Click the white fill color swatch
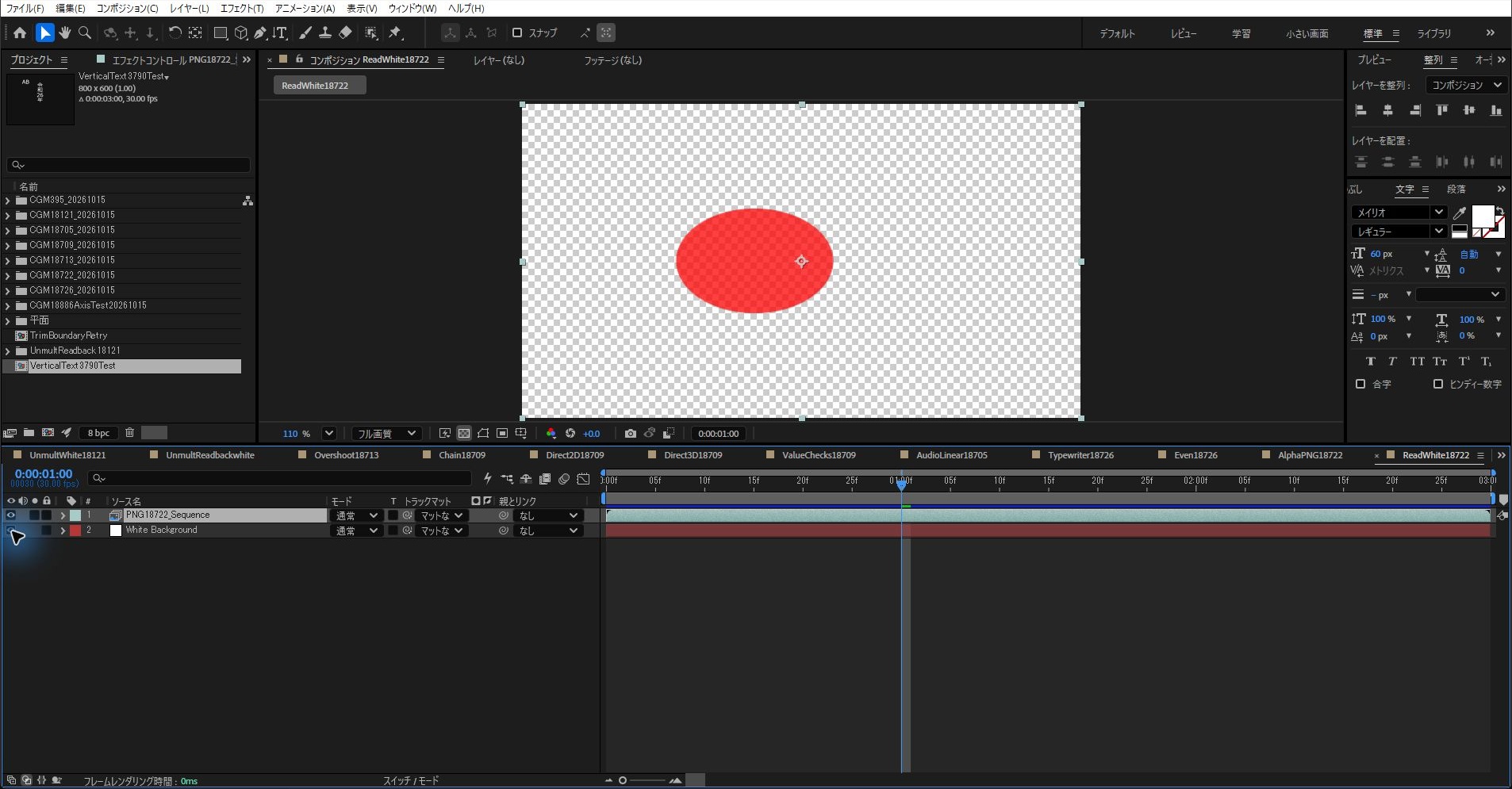The image size is (1512, 789). click(1483, 216)
